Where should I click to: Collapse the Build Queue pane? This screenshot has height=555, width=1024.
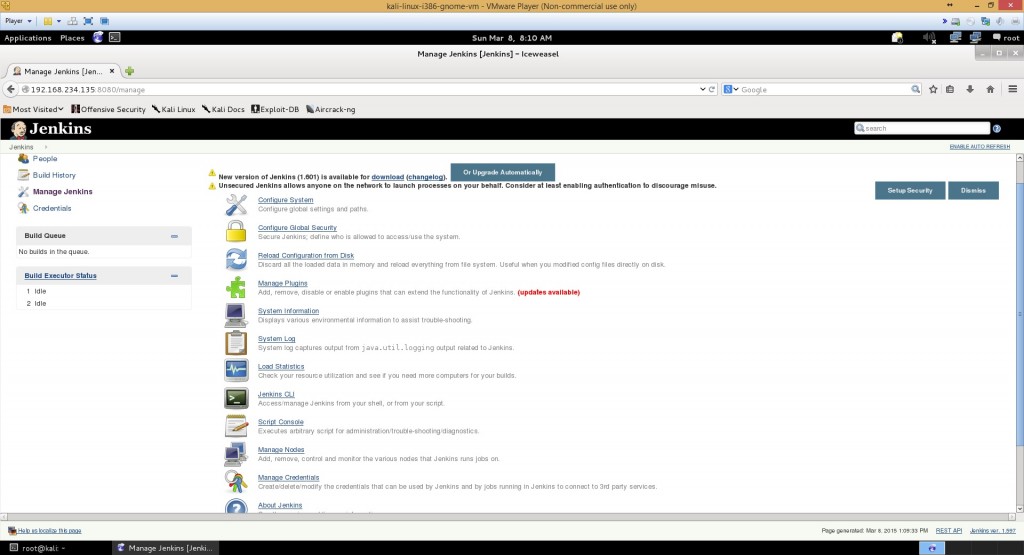(174, 236)
